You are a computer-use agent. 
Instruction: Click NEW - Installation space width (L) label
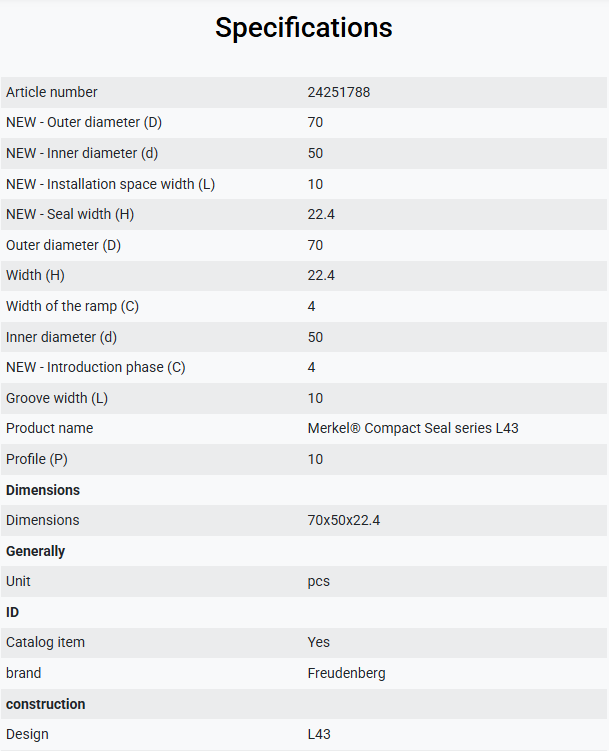pos(110,184)
